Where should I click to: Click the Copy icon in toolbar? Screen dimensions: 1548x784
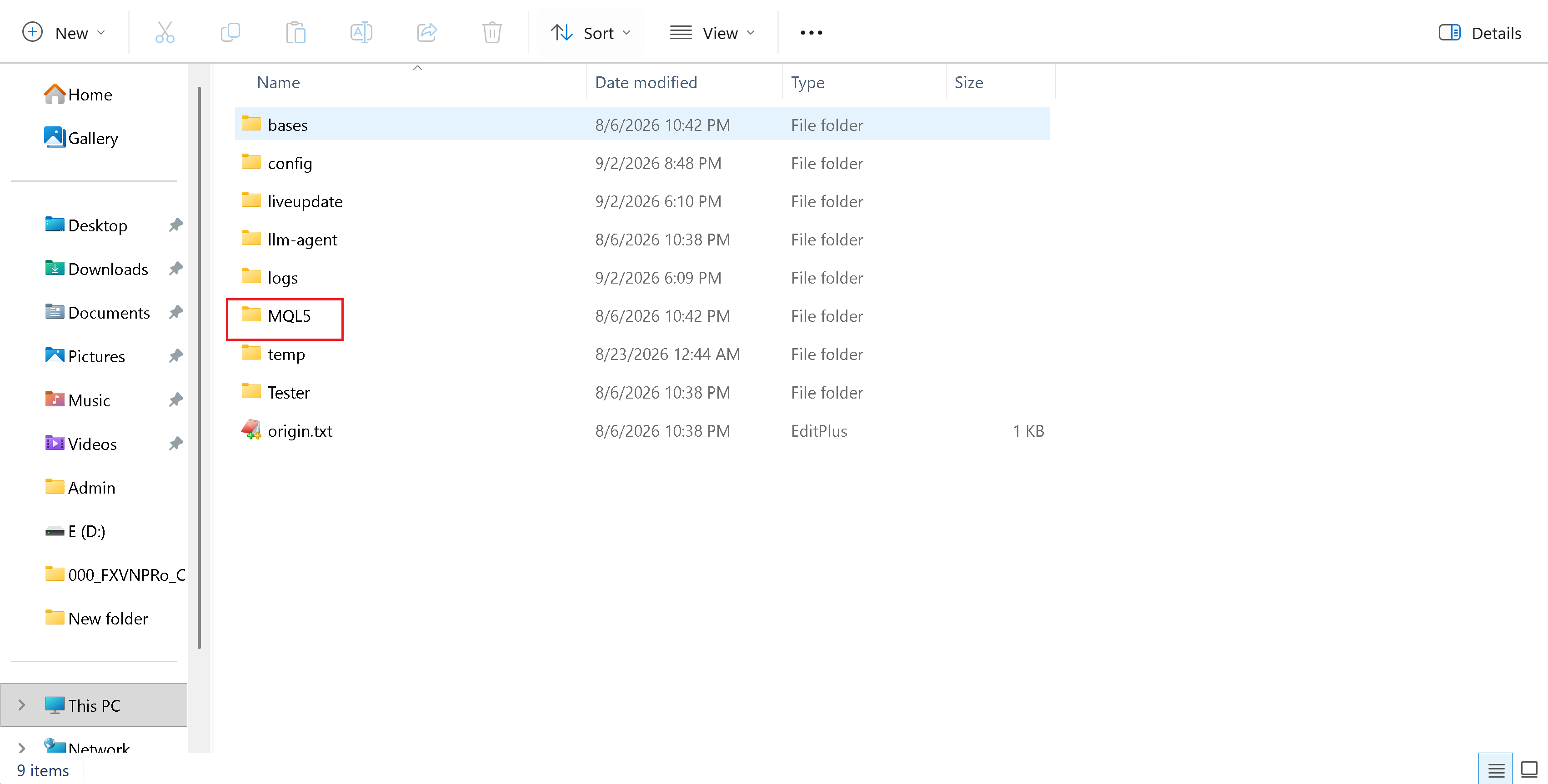pyautogui.click(x=230, y=32)
